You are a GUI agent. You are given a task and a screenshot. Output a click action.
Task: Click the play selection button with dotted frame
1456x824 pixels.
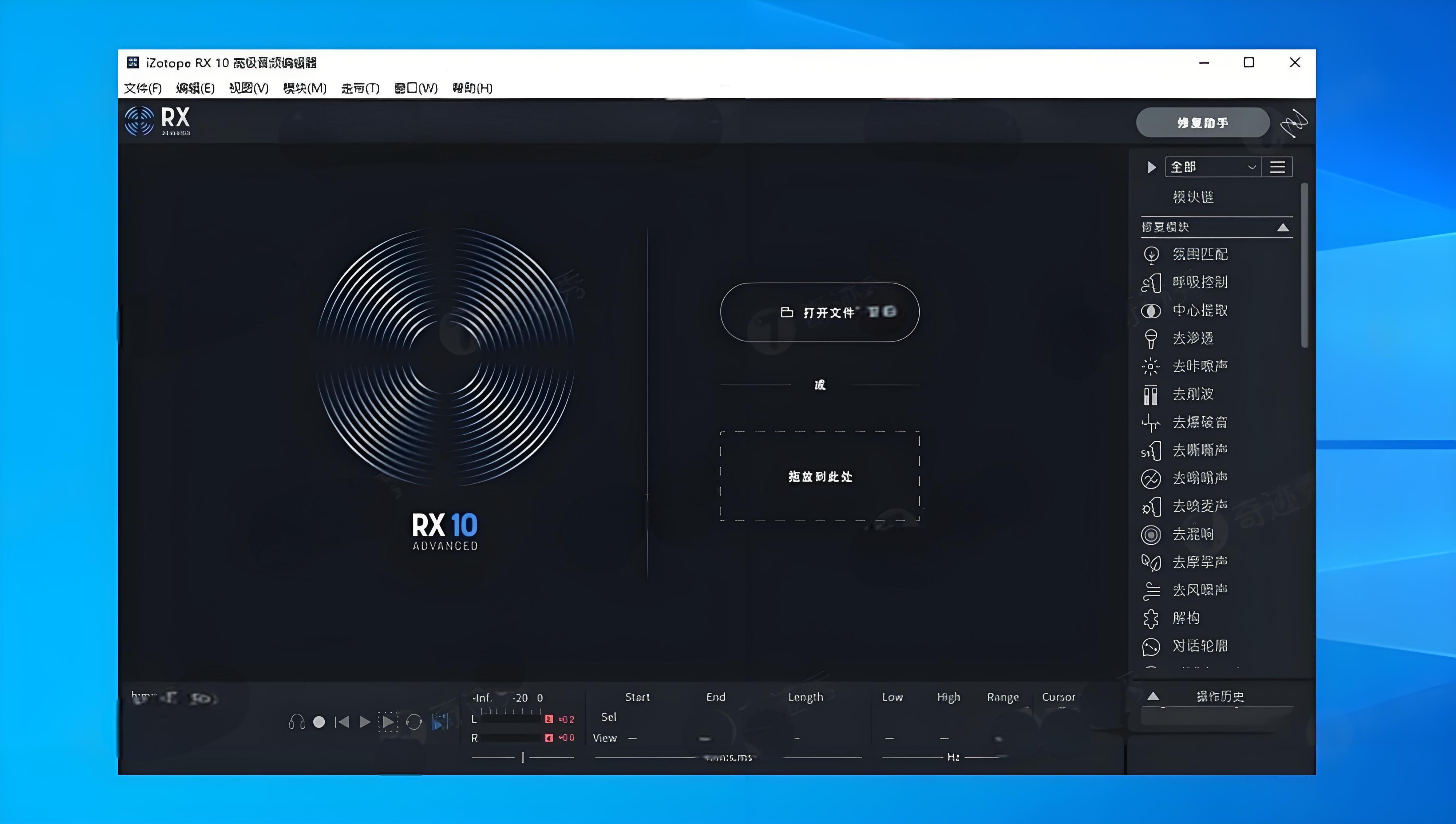[x=388, y=722]
